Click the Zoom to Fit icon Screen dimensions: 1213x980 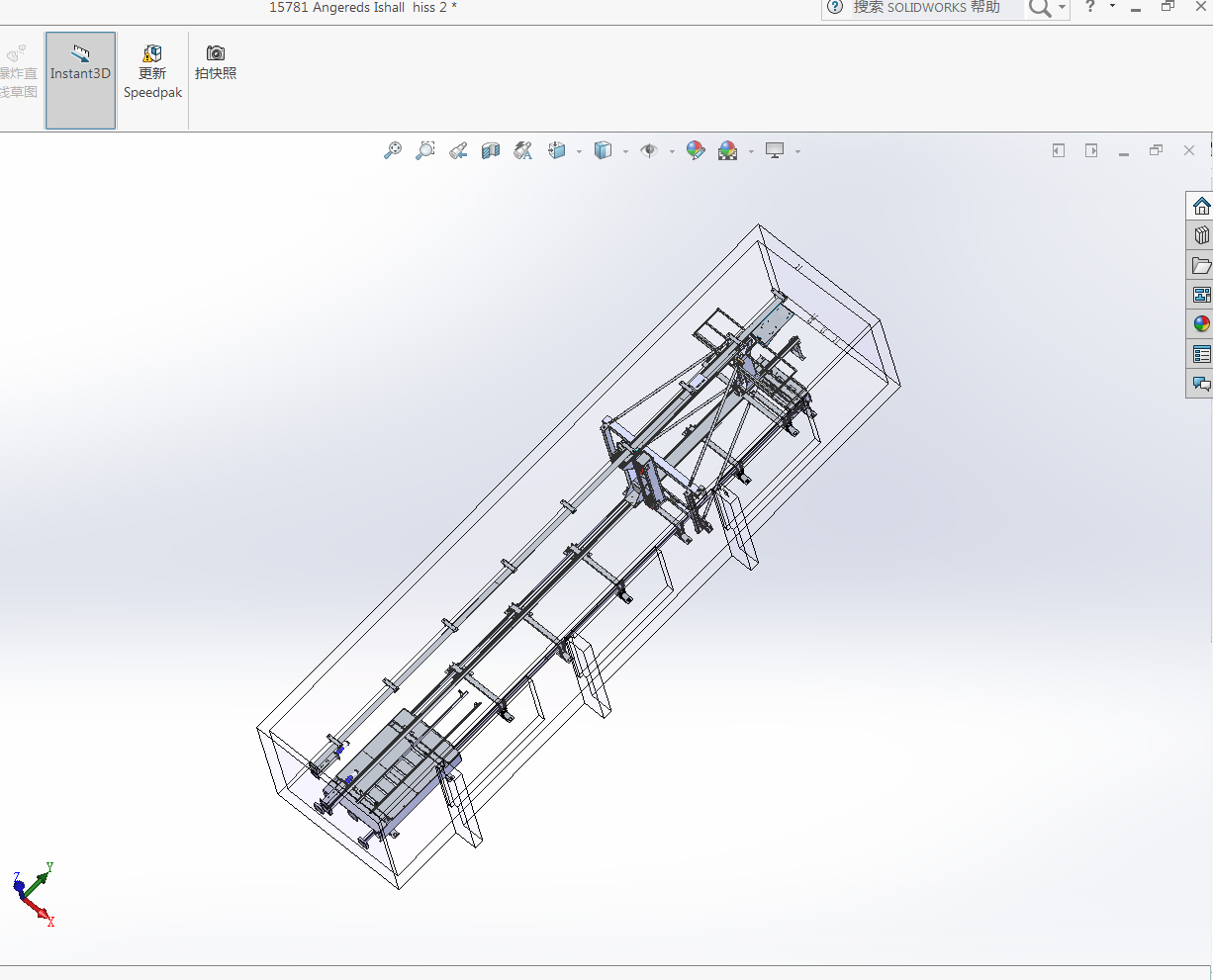[x=393, y=150]
